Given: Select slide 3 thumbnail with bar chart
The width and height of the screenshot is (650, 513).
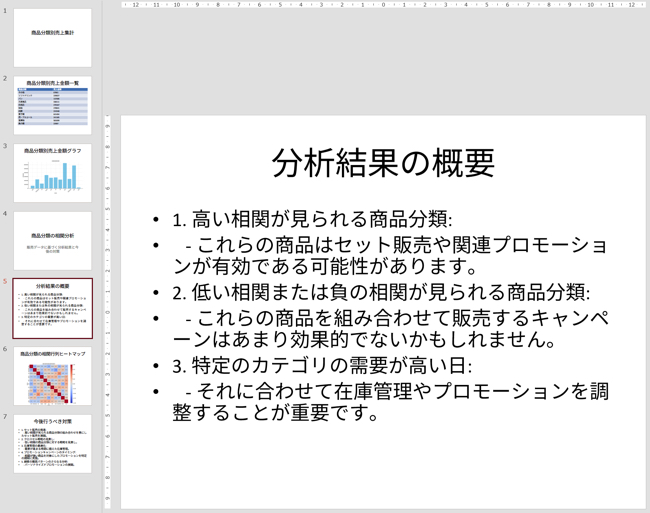Looking at the screenshot, I should tap(52, 172).
